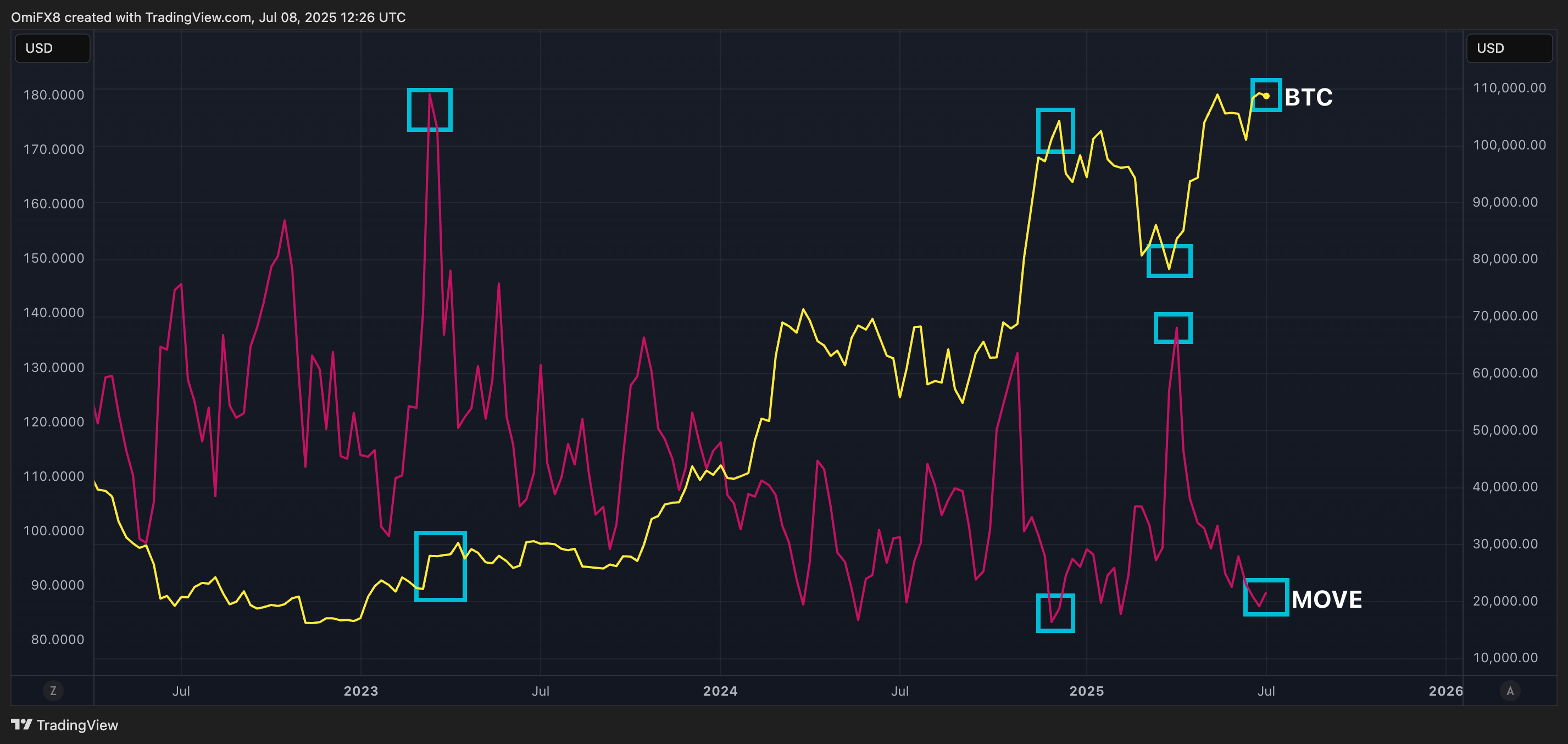Image resolution: width=1568 pixels, height=744 pixels.
Task: Click the 90.0000 left price label
Action: pos(57,585)
